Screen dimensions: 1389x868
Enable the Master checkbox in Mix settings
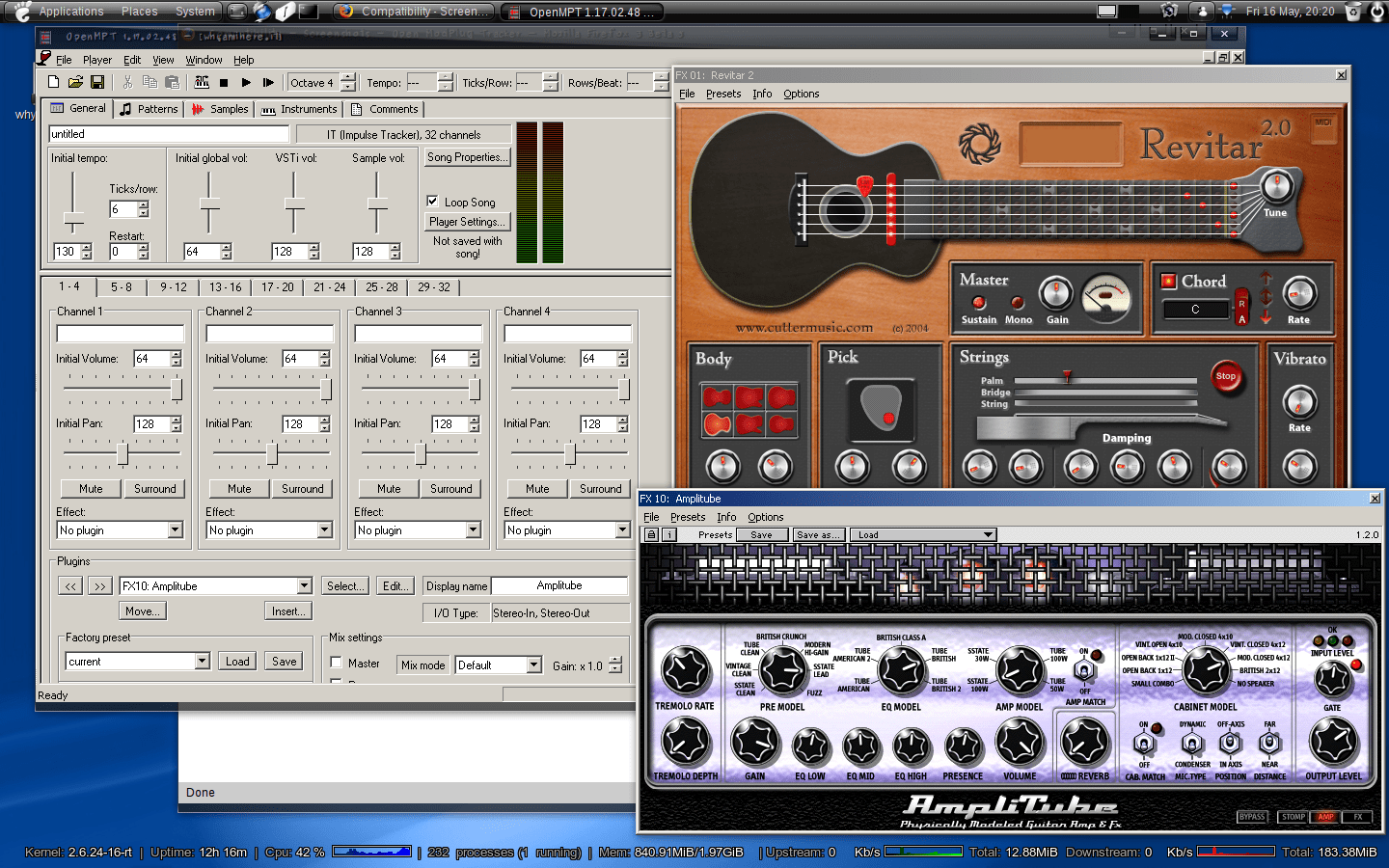click(x=337, y=663)
